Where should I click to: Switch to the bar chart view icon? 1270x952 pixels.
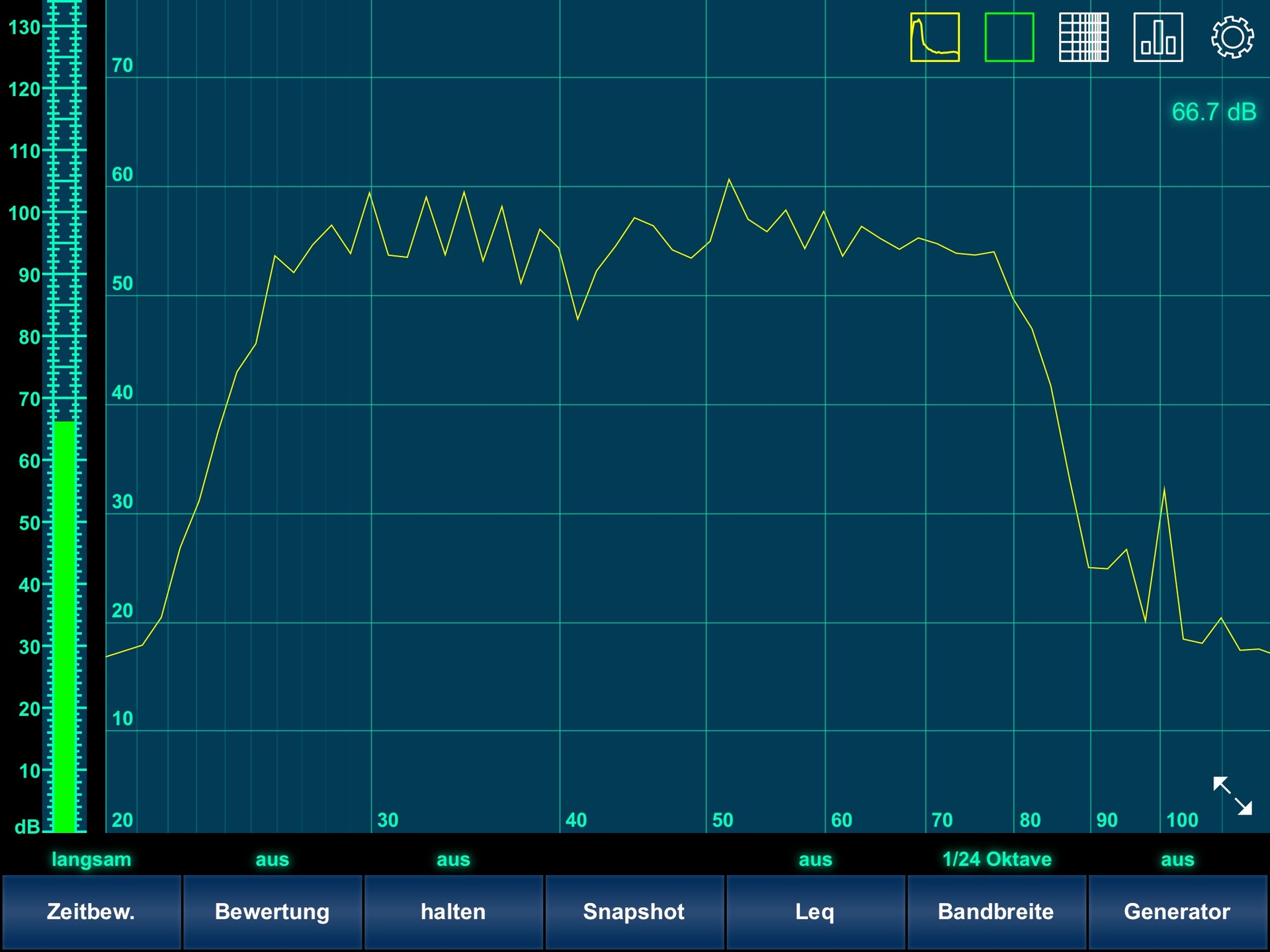tap(1158, 38)
